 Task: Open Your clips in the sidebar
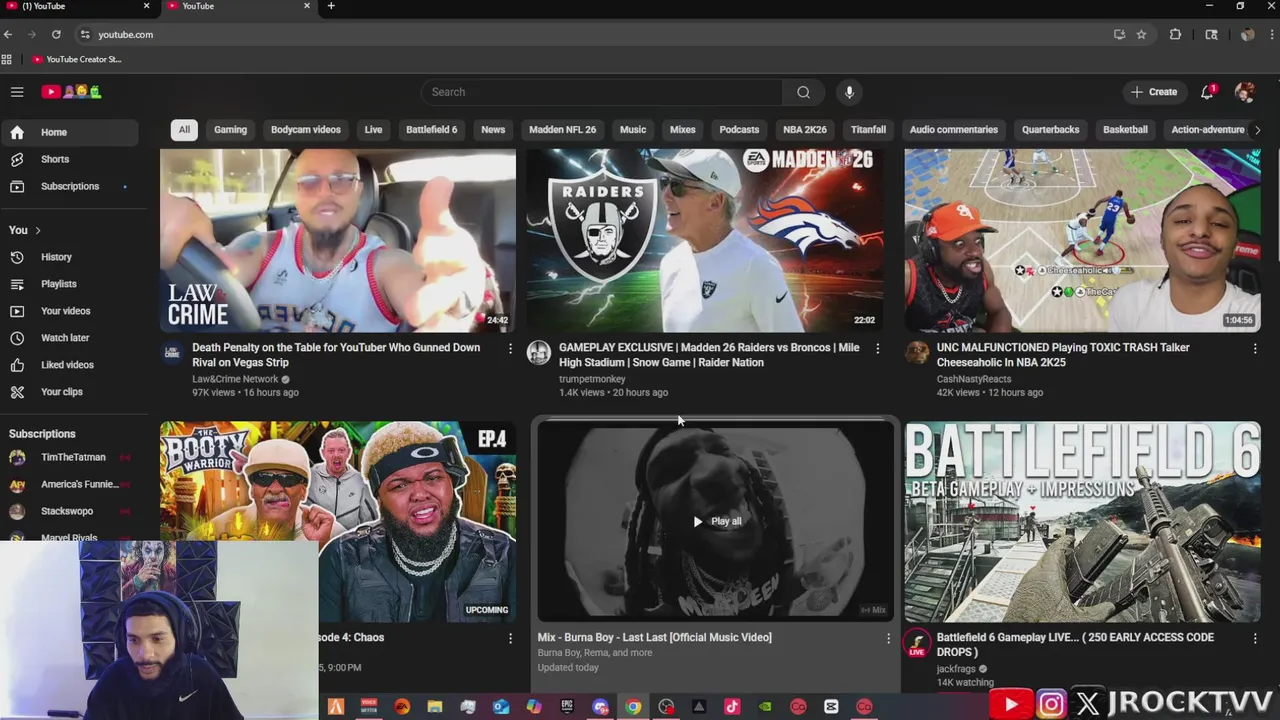(69, 392)
